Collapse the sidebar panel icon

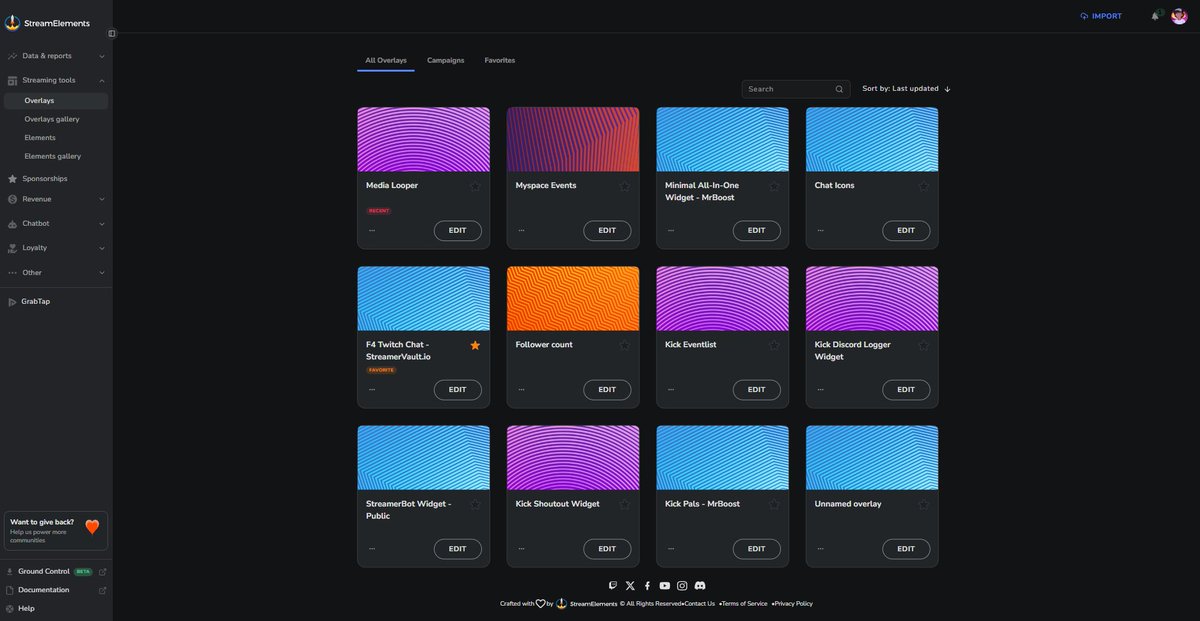coord(112,33)
